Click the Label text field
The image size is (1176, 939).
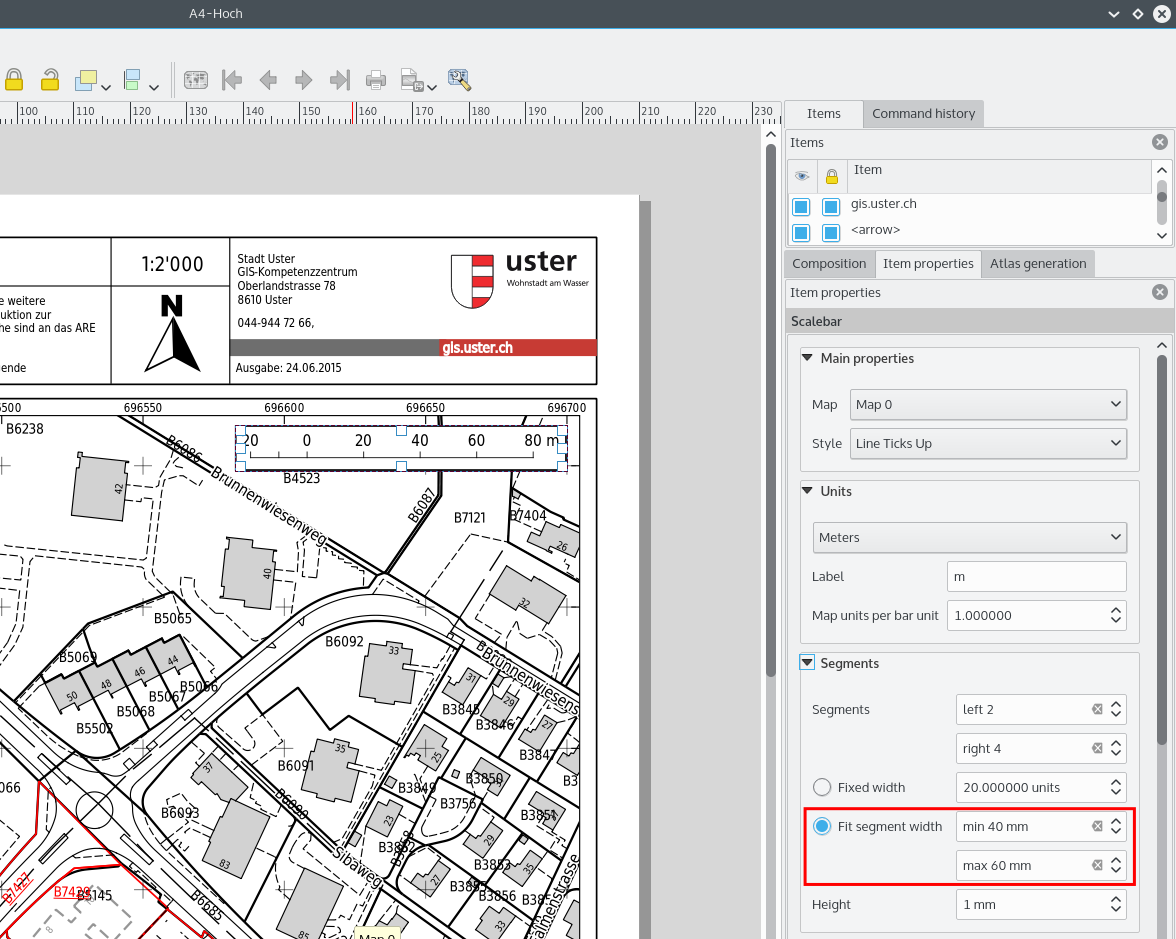click(x=1036, y=577)
